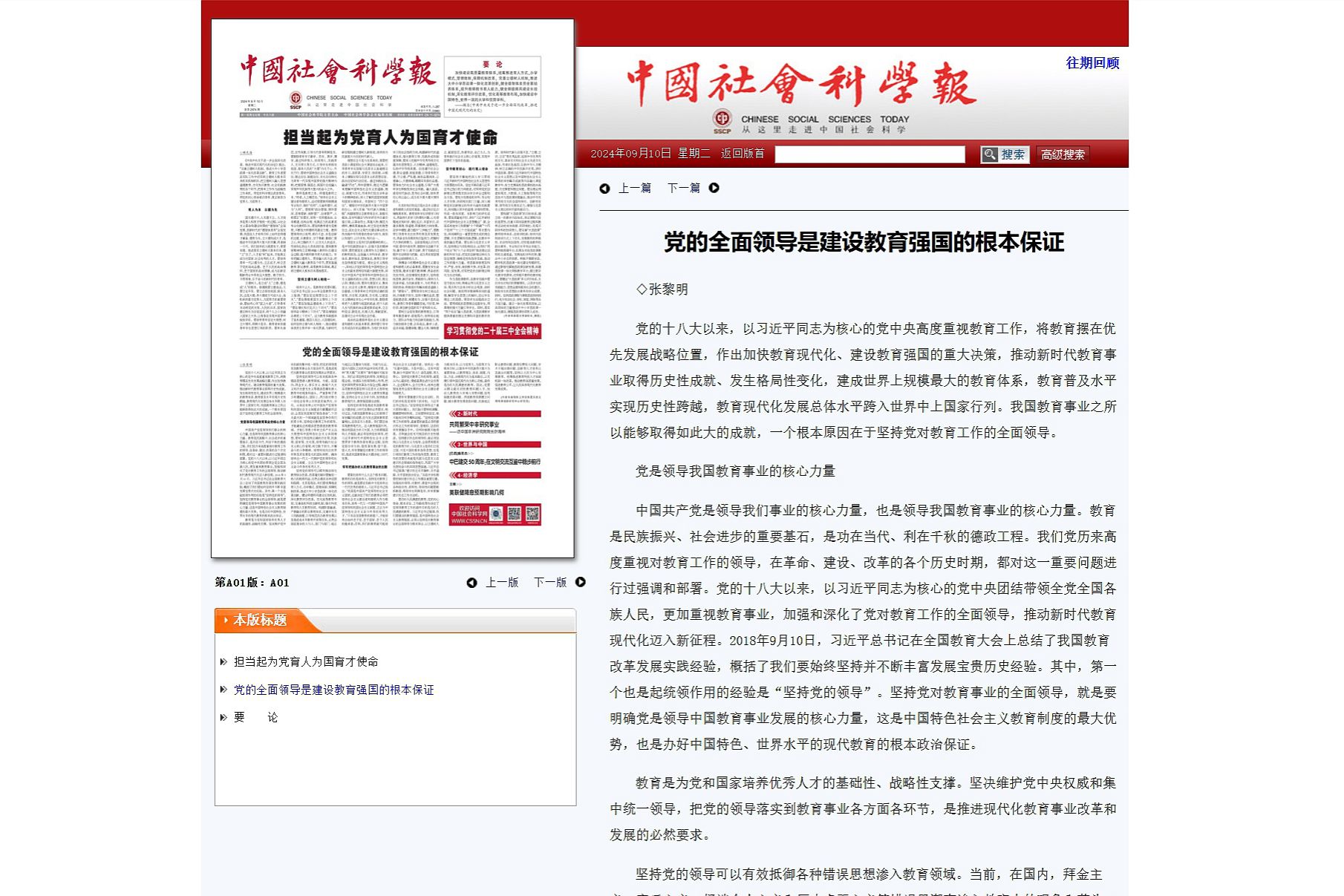
Task: Click the 担当起为党育人为国育才使命 headline on the page image
Action: tap(391, 137)
